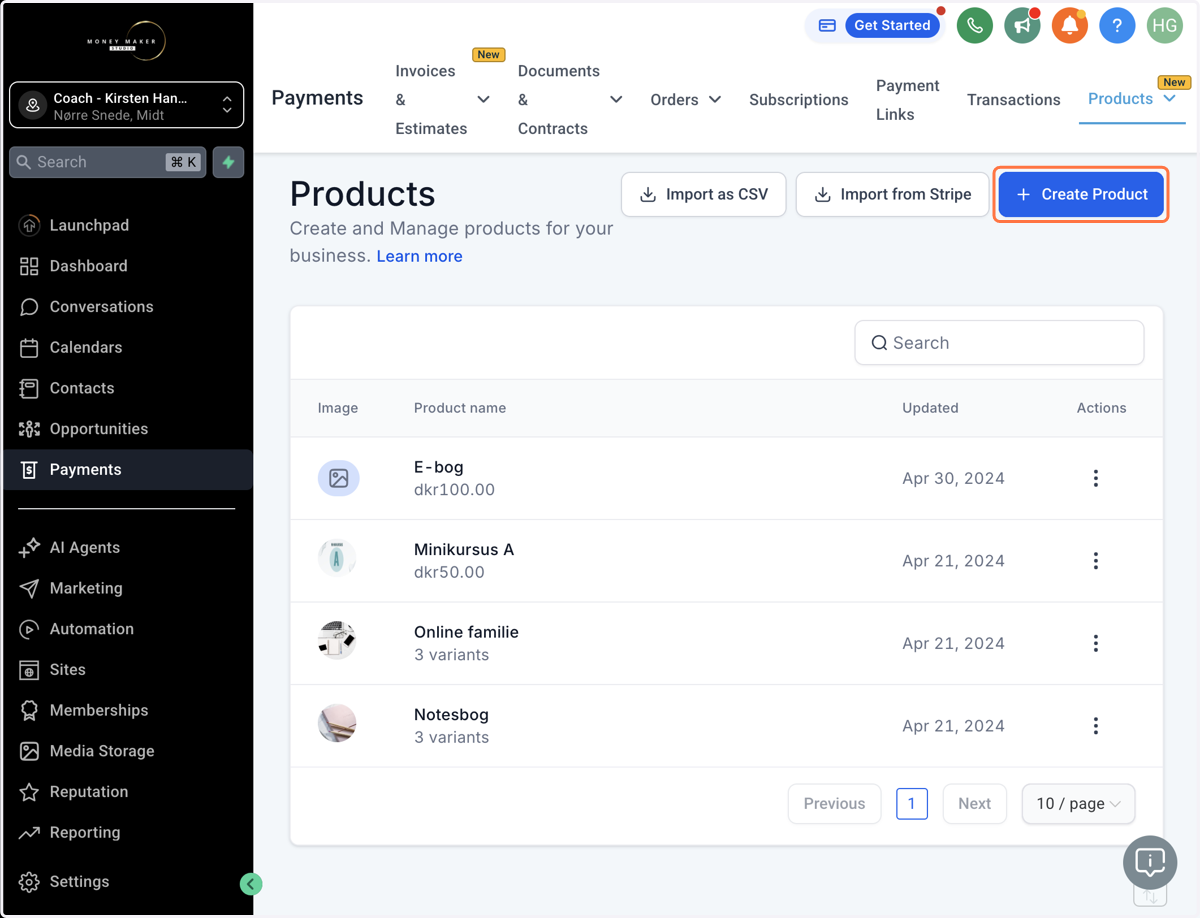Expand the Orders dropdown
The image size is (1200, 918).
[x=715, y=99]
